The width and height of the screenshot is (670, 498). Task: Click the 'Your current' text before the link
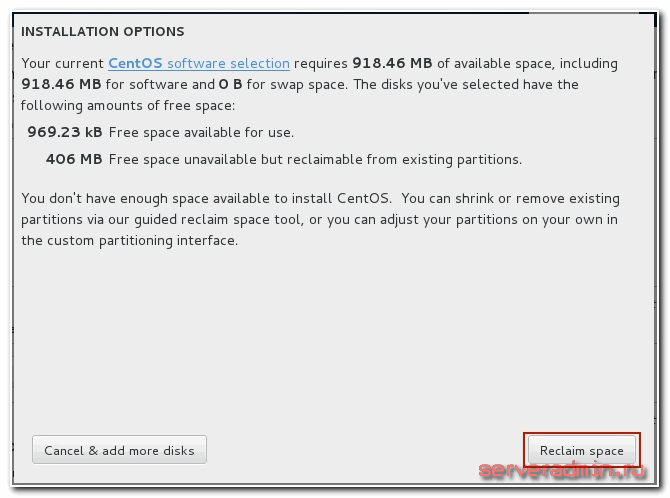coord(62,63)
